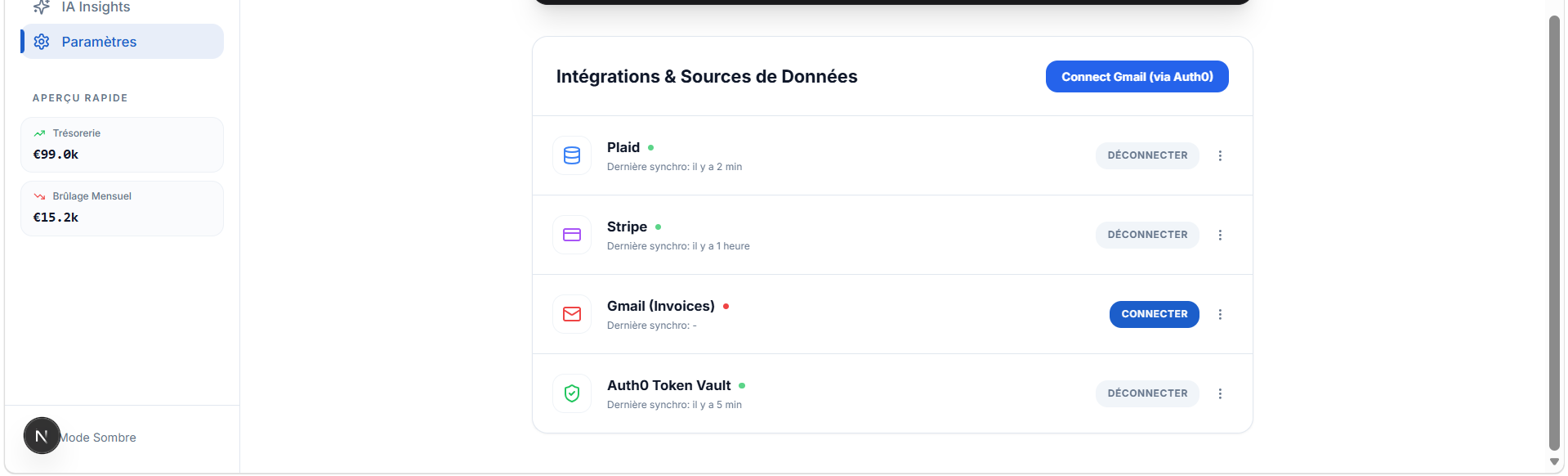Disconnect the Plaid integration
The image size is (1568, 476).
1147,155
